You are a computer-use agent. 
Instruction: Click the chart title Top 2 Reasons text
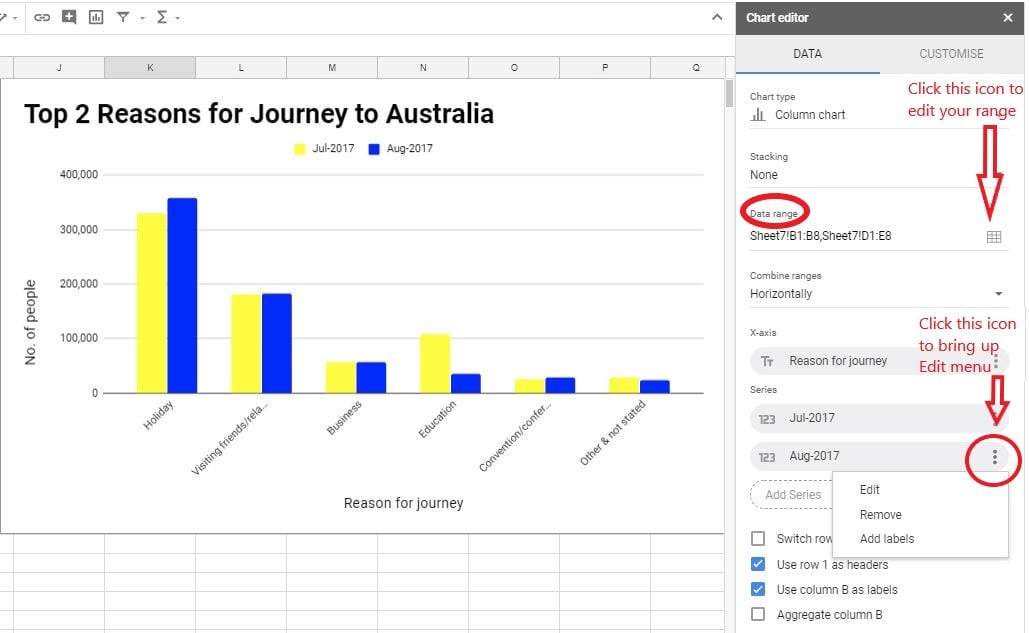tap(259, 114)
